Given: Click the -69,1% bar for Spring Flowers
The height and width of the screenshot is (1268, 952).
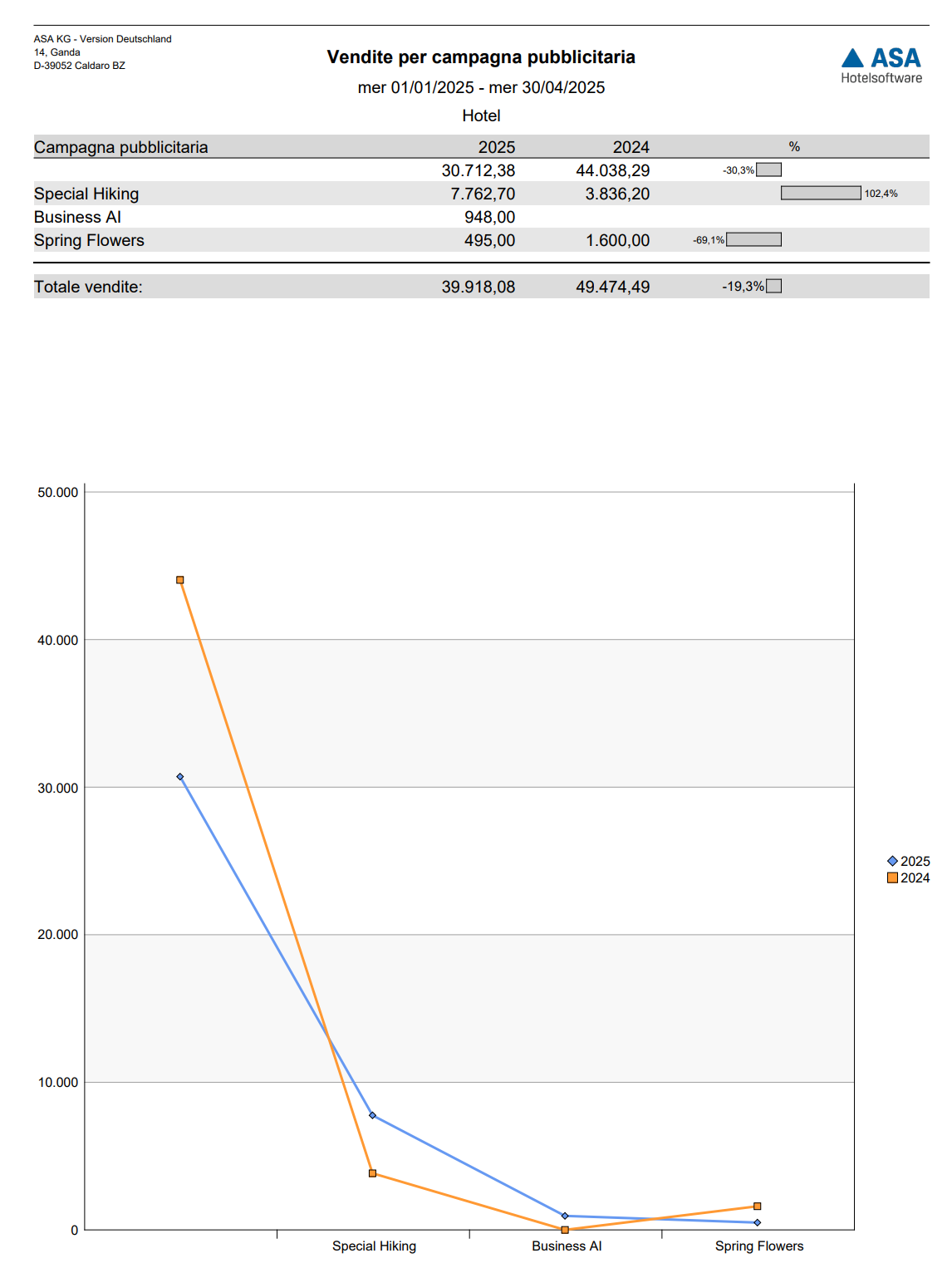Looking at the screenshot, I should tap(753, 240).
